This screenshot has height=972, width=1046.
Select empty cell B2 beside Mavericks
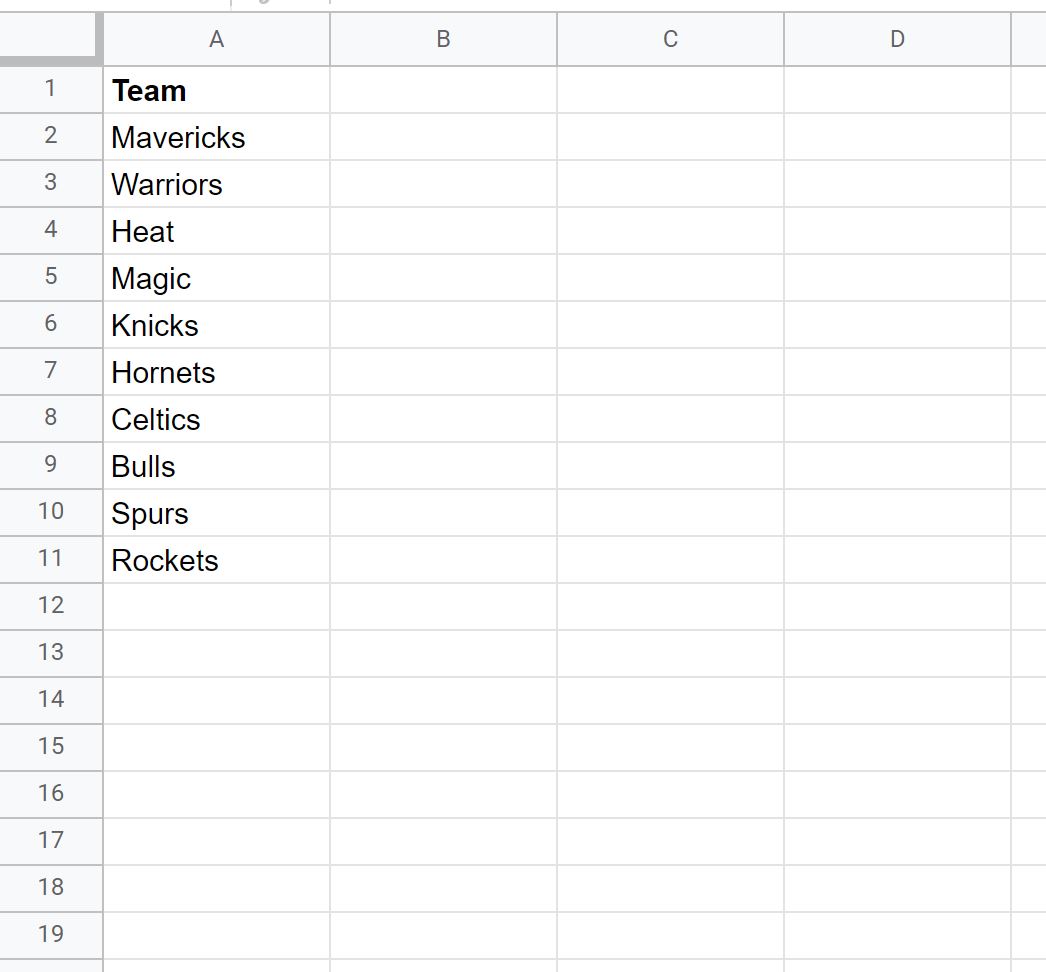tap(444, 137)
